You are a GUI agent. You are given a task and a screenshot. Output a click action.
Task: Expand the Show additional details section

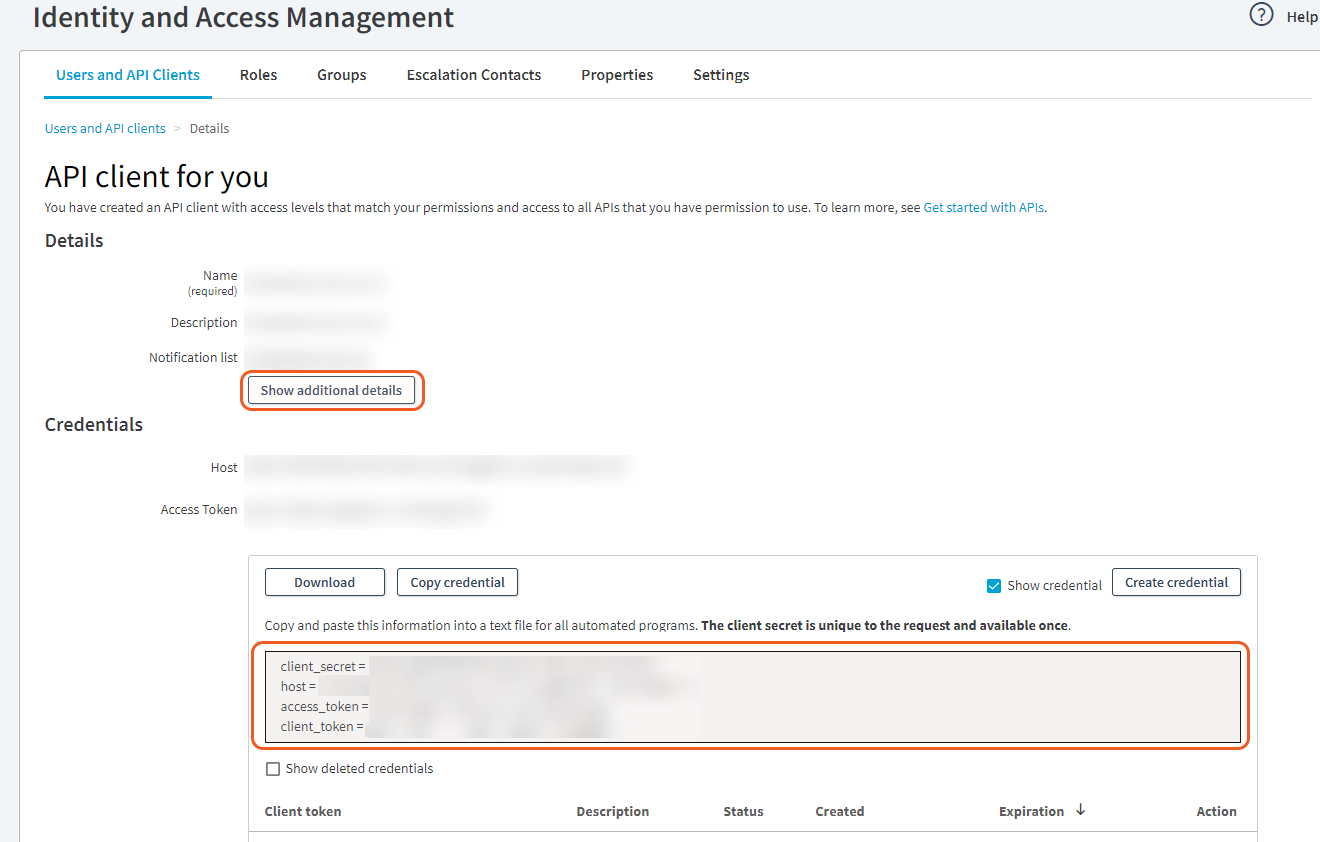click(x=331, y=390)
